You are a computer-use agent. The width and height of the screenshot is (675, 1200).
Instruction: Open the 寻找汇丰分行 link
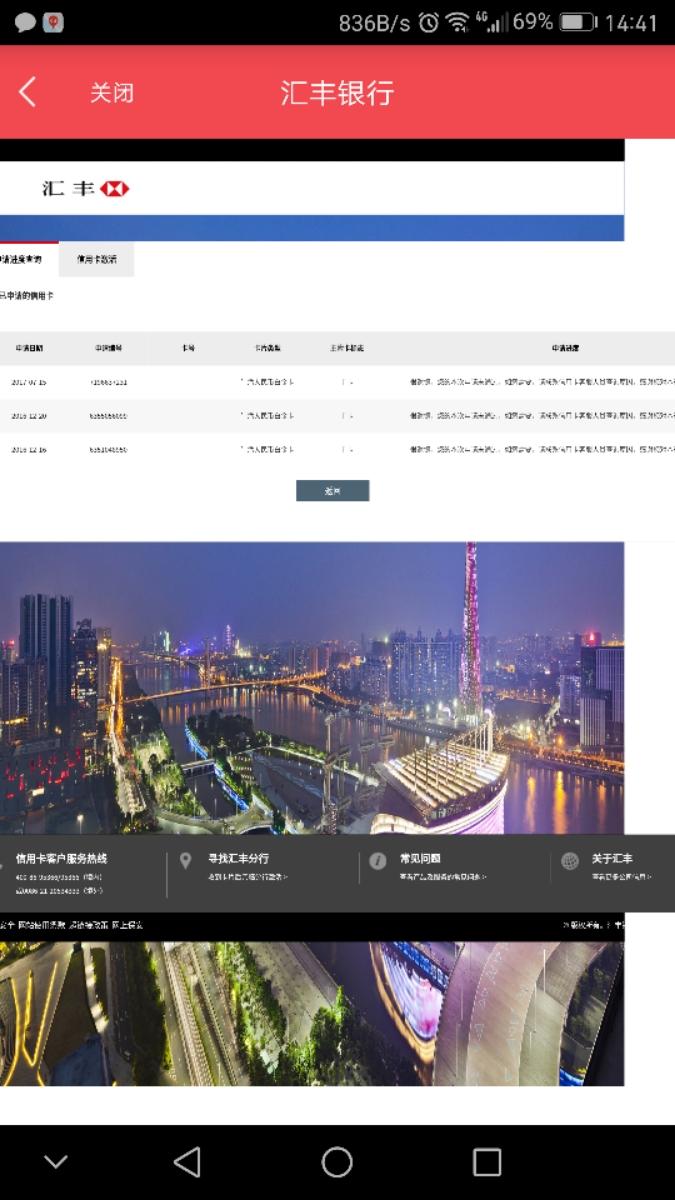click(x=238, y=858)
